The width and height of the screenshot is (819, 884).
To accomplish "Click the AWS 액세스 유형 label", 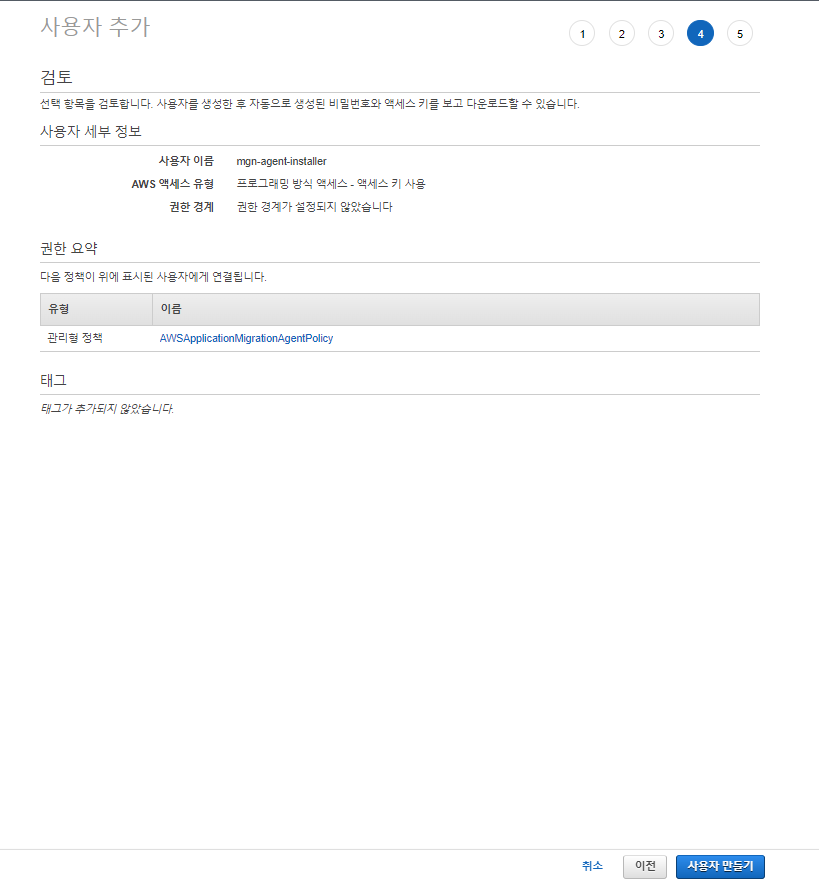I will [172, 184].
